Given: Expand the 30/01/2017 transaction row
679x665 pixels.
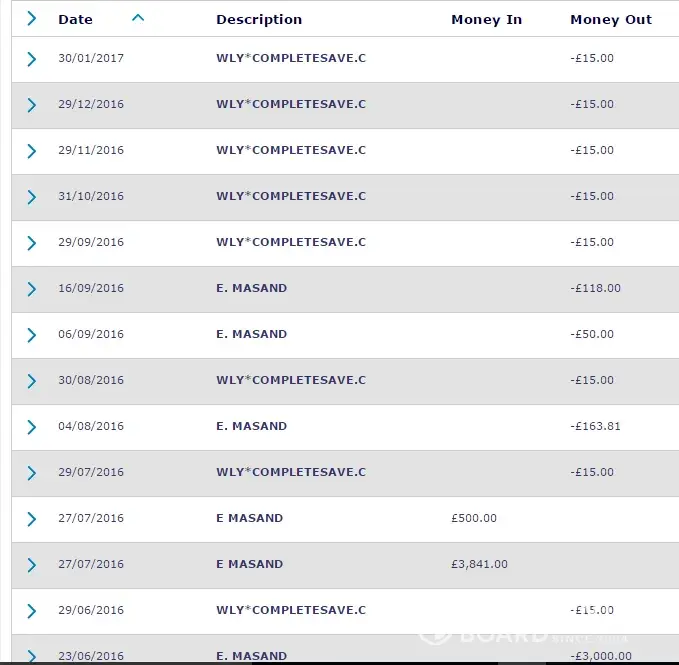Looking at the screenshot, I should click(32, 59).
